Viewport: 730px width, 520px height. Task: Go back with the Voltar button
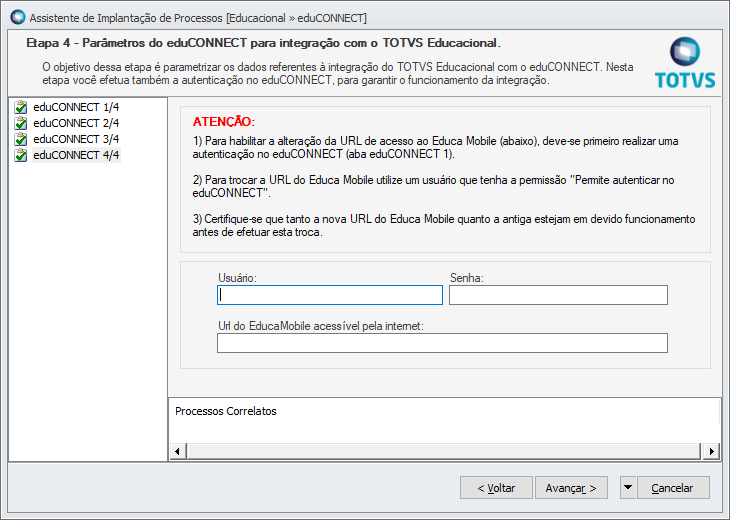(496, 488)
